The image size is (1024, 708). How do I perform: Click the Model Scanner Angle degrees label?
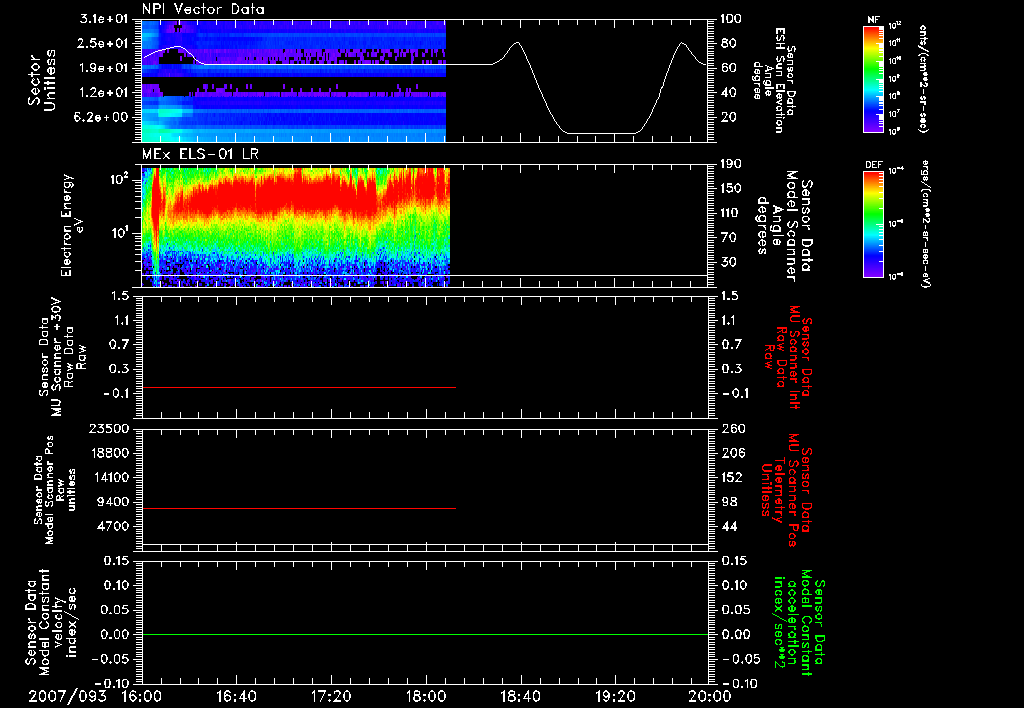(784, 226)
